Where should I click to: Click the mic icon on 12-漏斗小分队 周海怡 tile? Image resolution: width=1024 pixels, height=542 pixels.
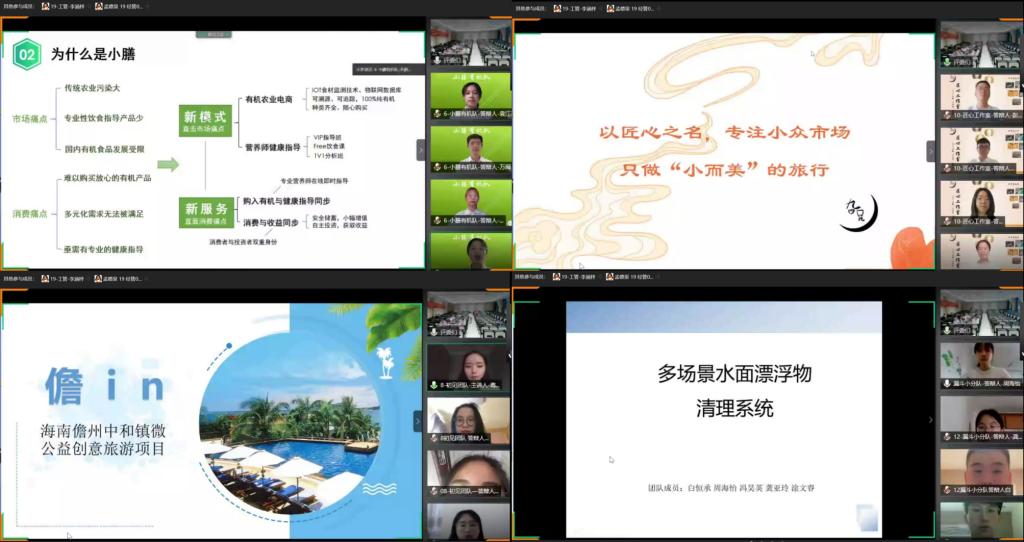pyautogui.click(x=947, y=383)
